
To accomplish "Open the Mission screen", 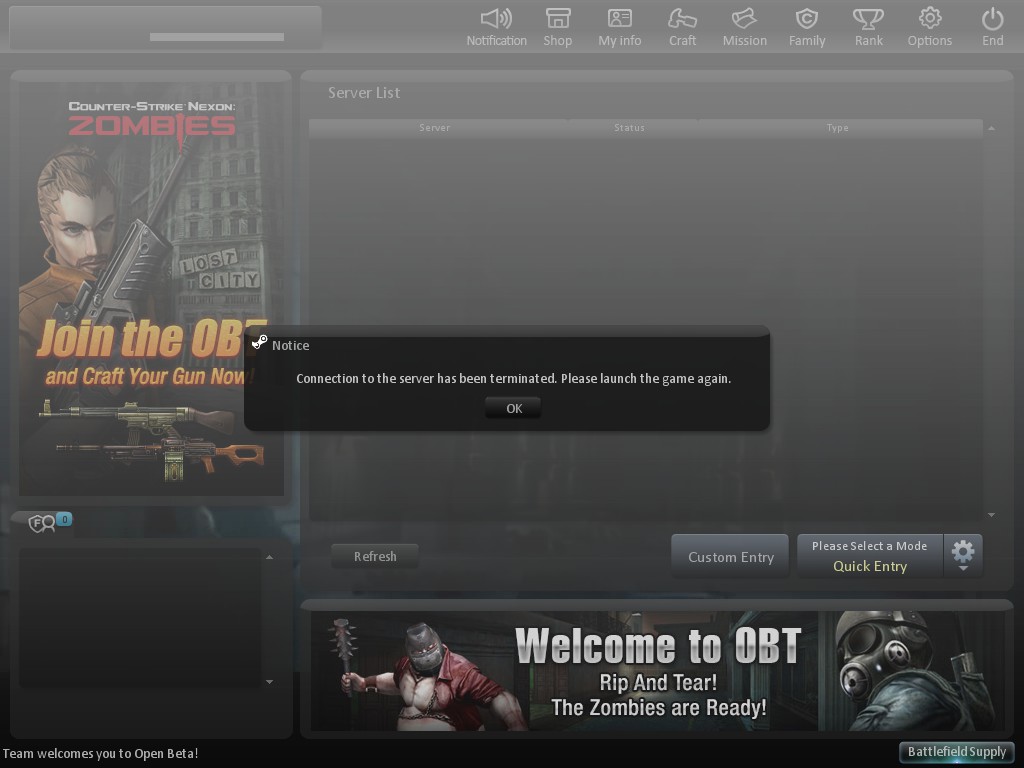I will point(744,25).
